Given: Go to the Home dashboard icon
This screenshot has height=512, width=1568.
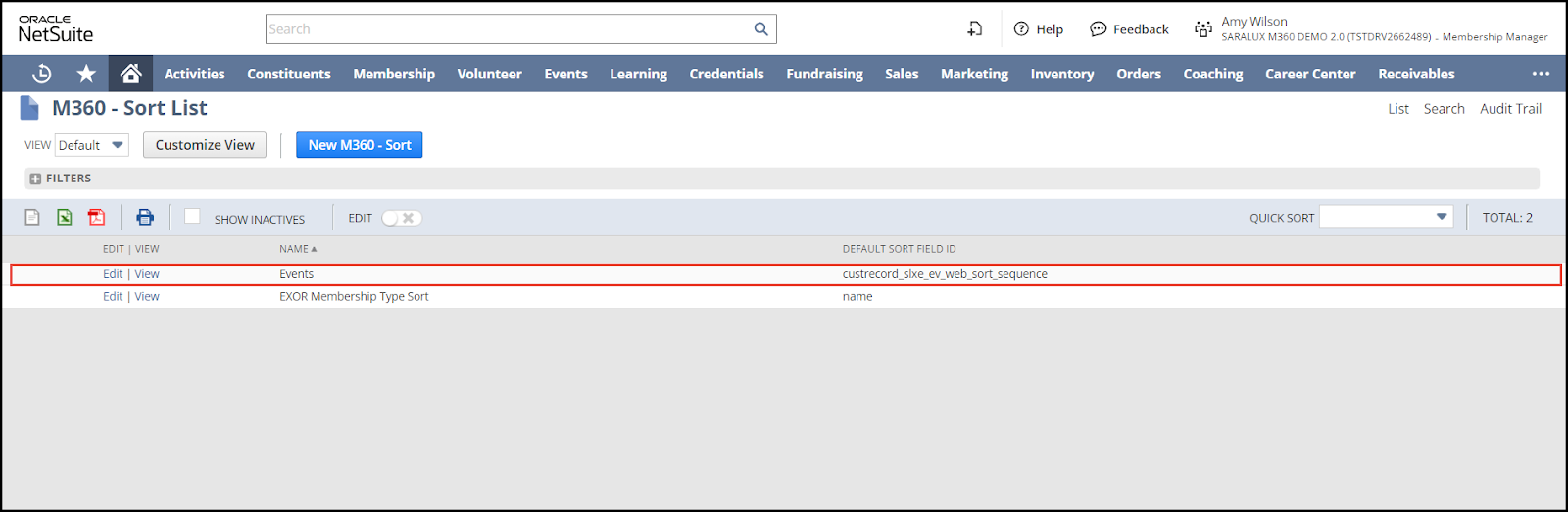Looking at the screenshot, I should pyautogui.click(x=130, y=74).
